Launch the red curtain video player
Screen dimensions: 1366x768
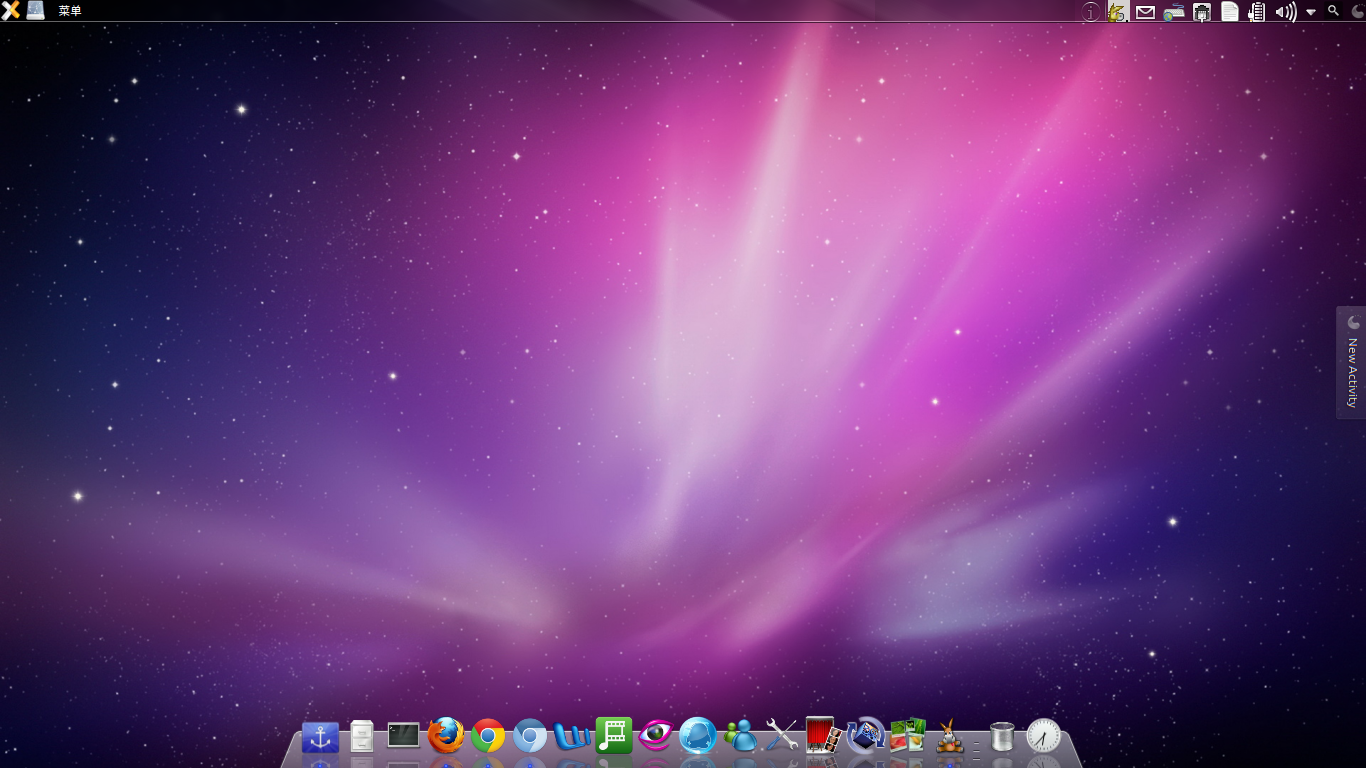[x=823, y=736]
